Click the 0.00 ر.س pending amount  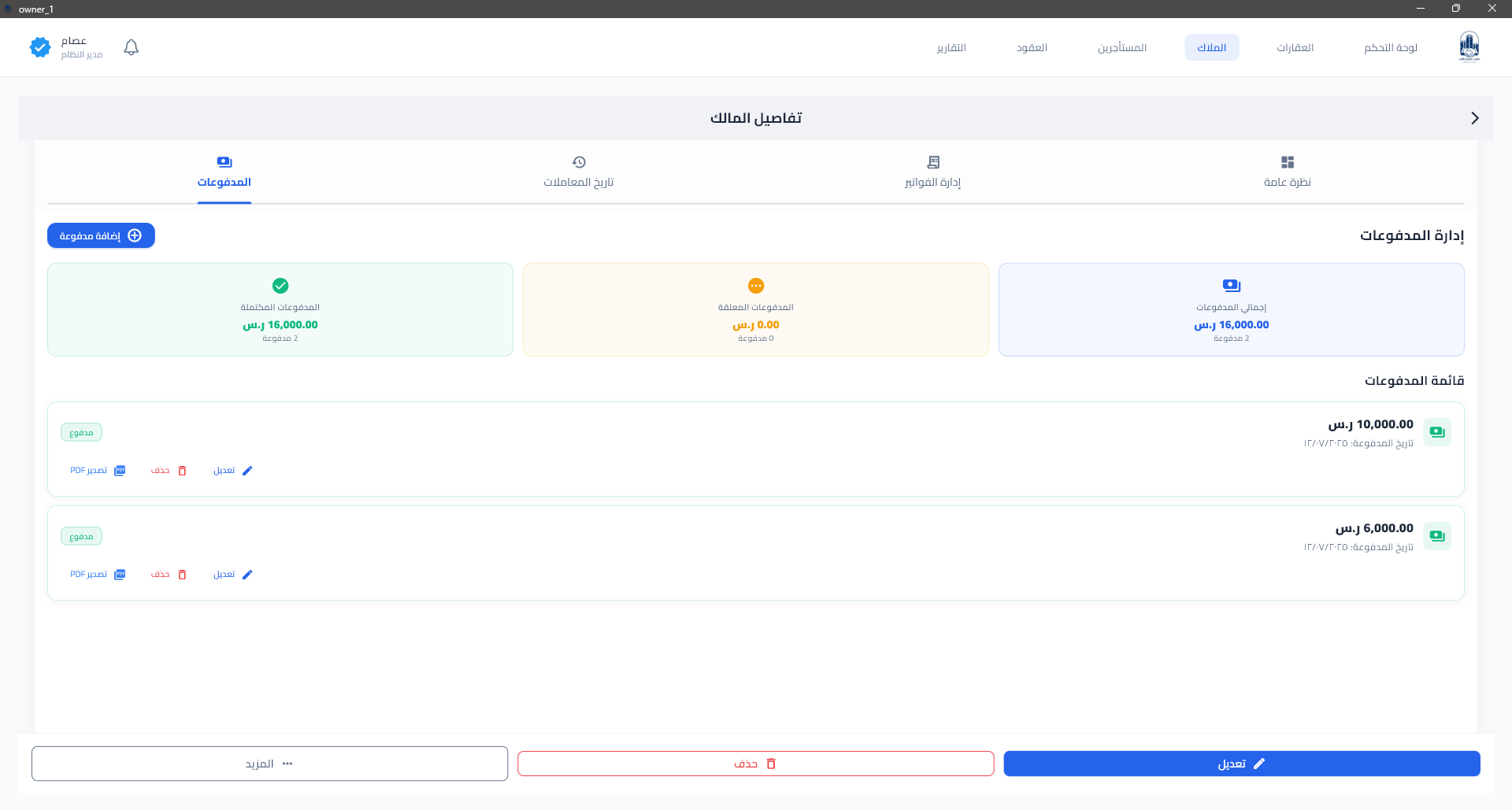click(756, 324)
